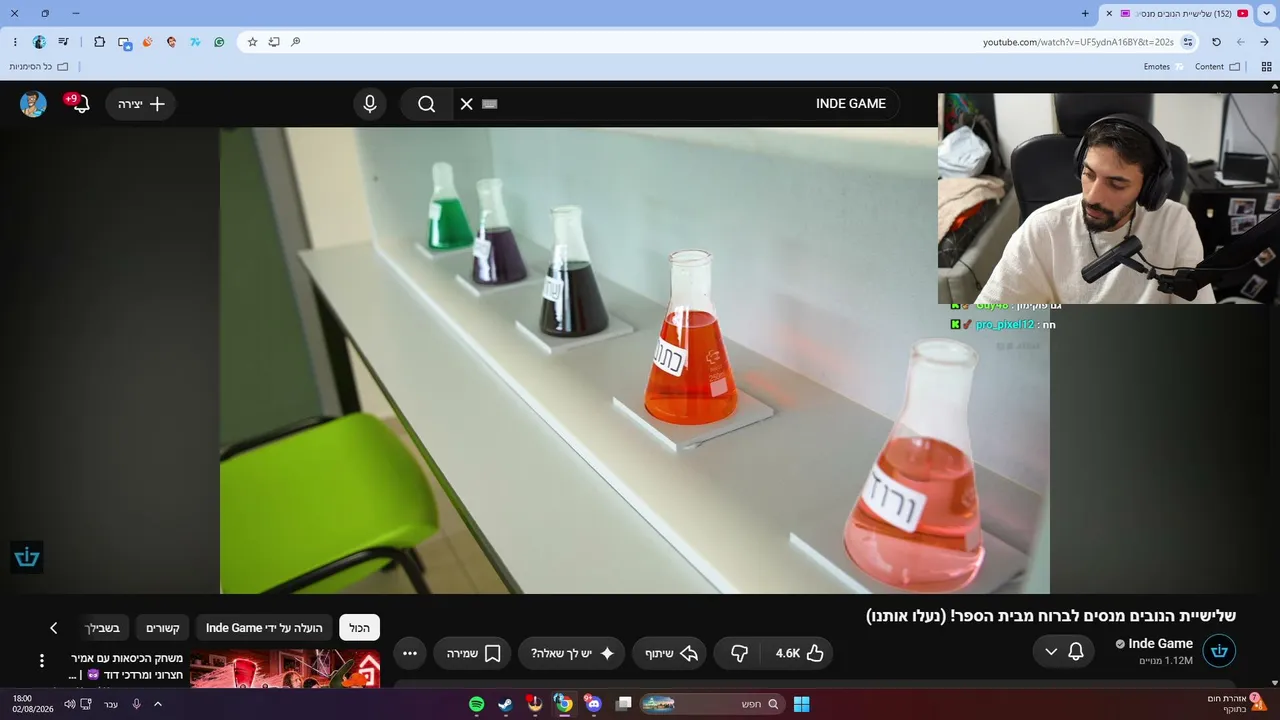Click the 'יש לך שאלה?' ask button
The image size is (1280, 720).
click(574, 653)
